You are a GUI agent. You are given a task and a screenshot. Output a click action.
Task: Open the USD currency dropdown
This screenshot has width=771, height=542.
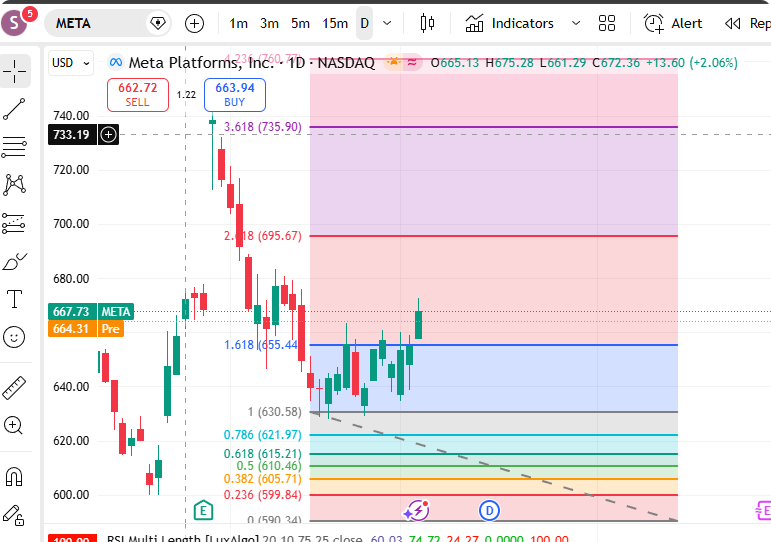point(71,63)
